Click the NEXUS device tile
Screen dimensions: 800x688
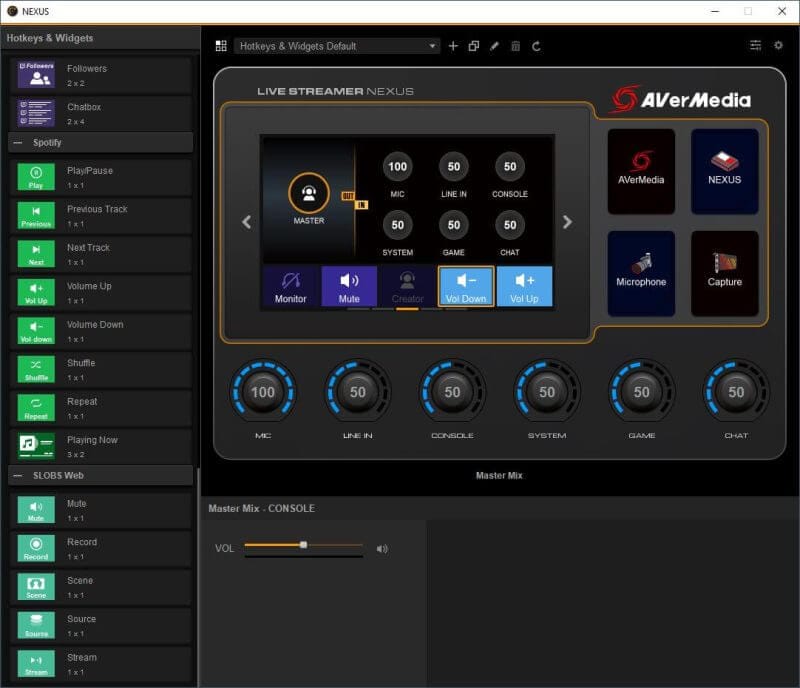[724, 171]
